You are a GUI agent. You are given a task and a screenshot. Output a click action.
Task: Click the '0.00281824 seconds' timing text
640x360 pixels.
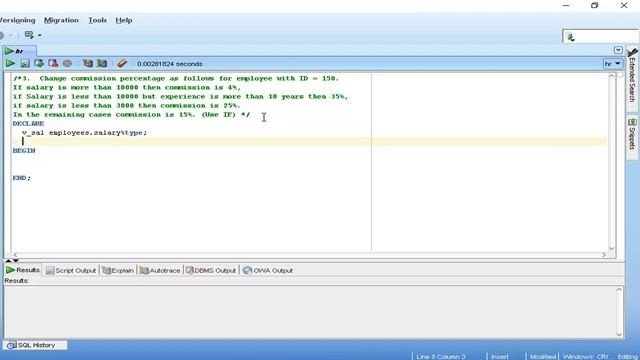tap(170, 64)
